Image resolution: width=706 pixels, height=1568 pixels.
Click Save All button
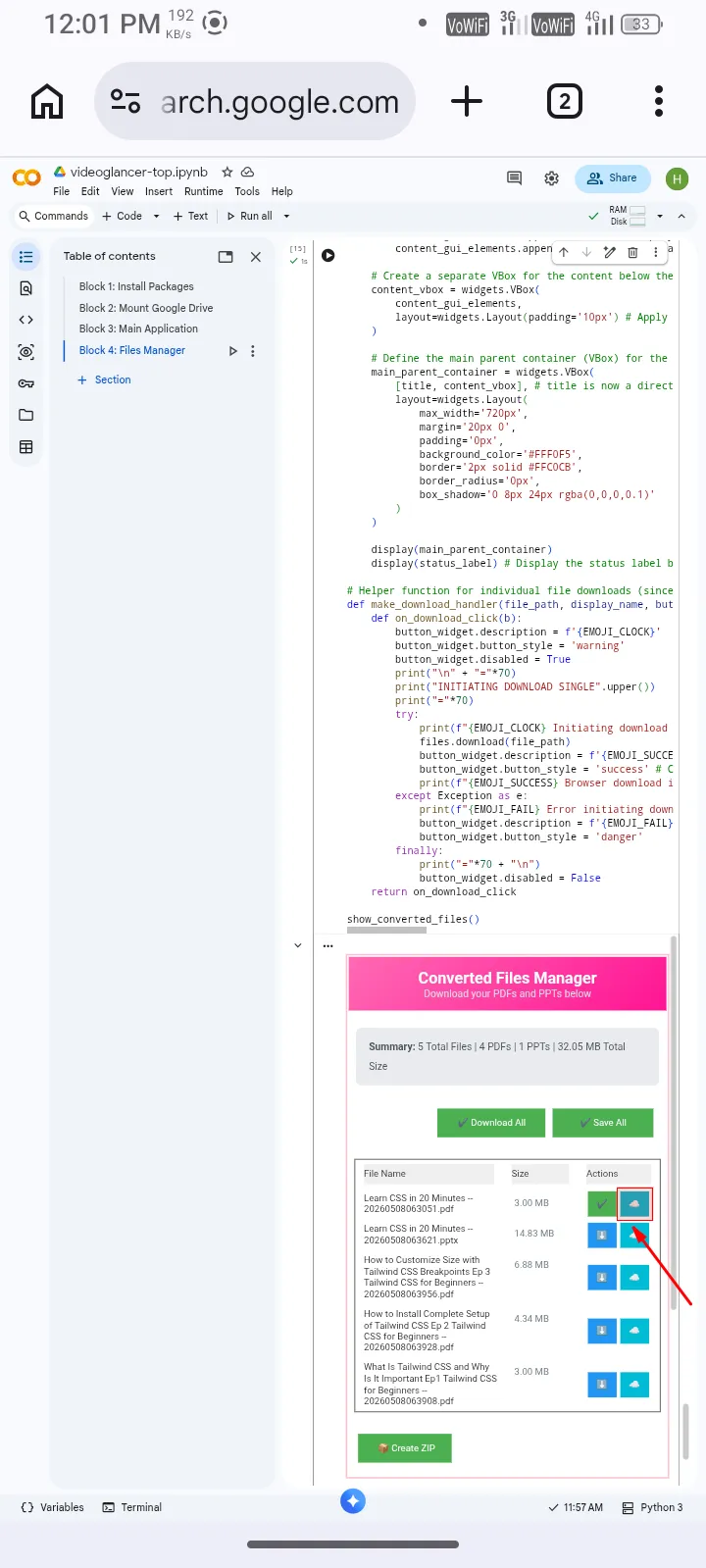pyautogui.click(x=603, y=1123)
